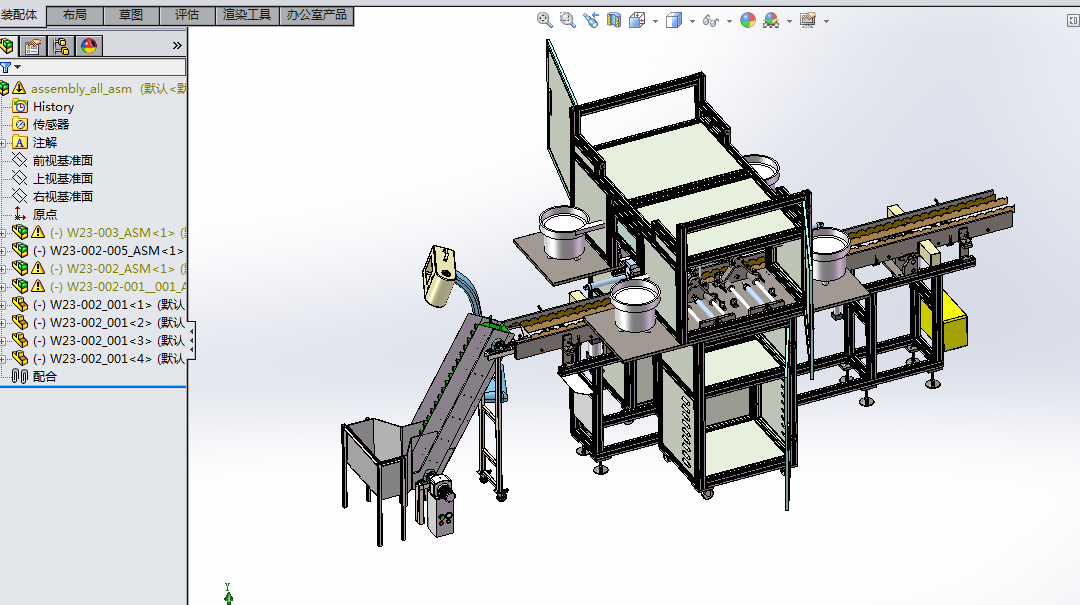The image size is (1080, 605).
Task: Expand the W23-002-005_ASM<1> tree node
Action: pyautogui.click(x=4, y=250)
